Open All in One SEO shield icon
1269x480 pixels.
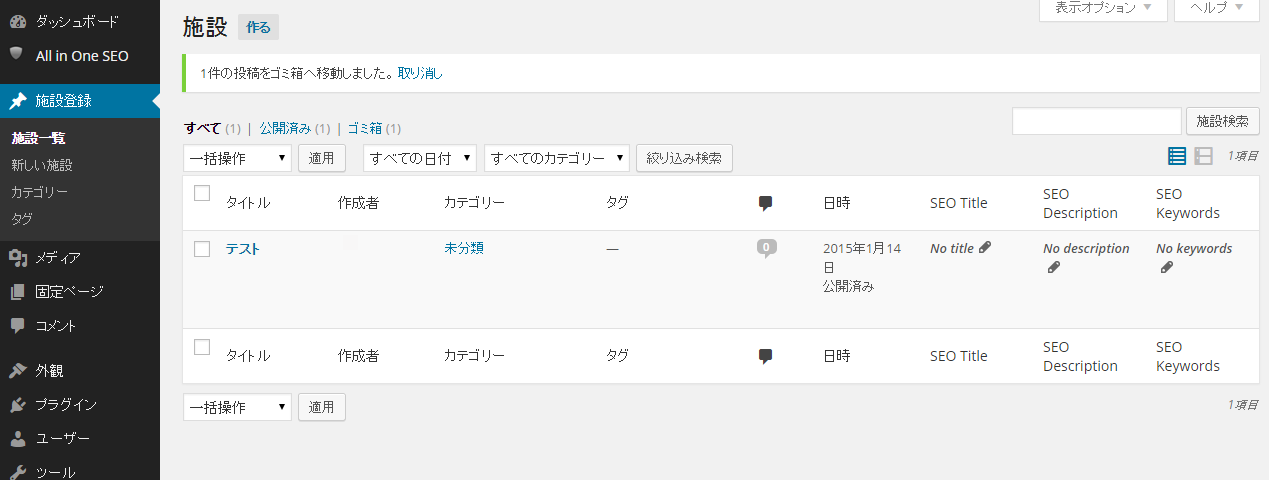click(17, 55)
